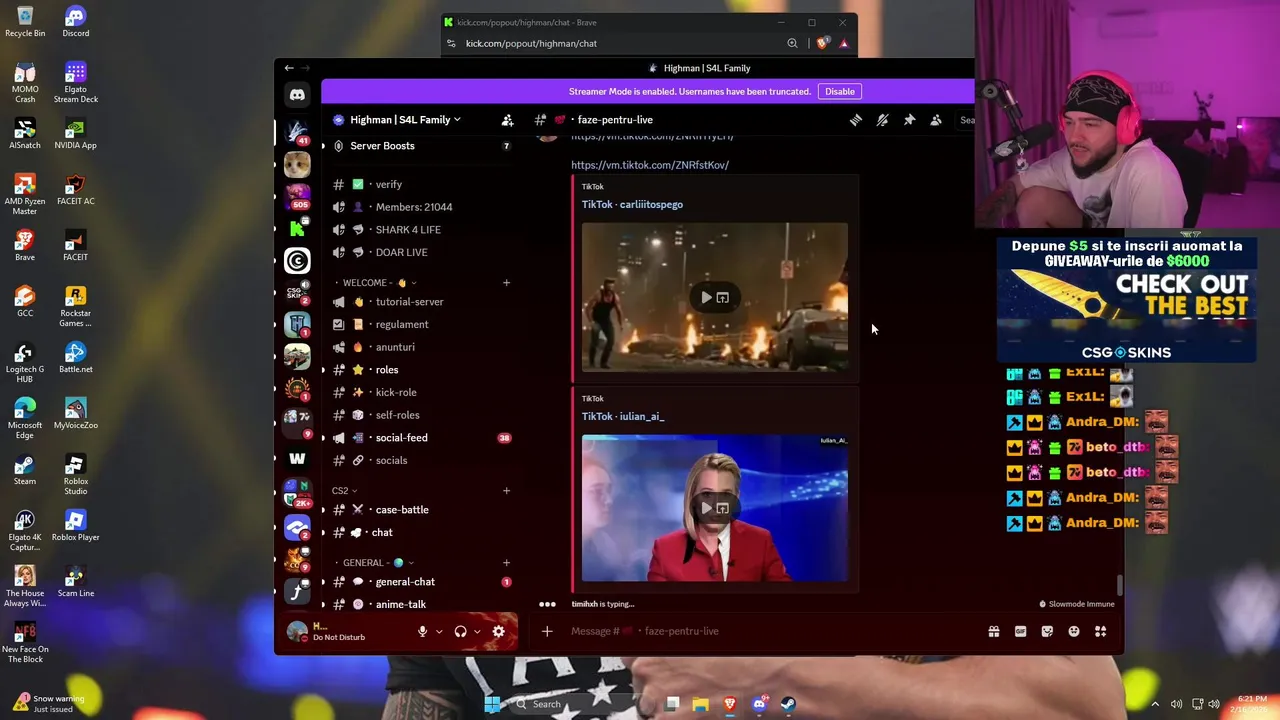Screen dimensions: 1280x720
Task: Open the anime-talk channel
Action: 422,604
